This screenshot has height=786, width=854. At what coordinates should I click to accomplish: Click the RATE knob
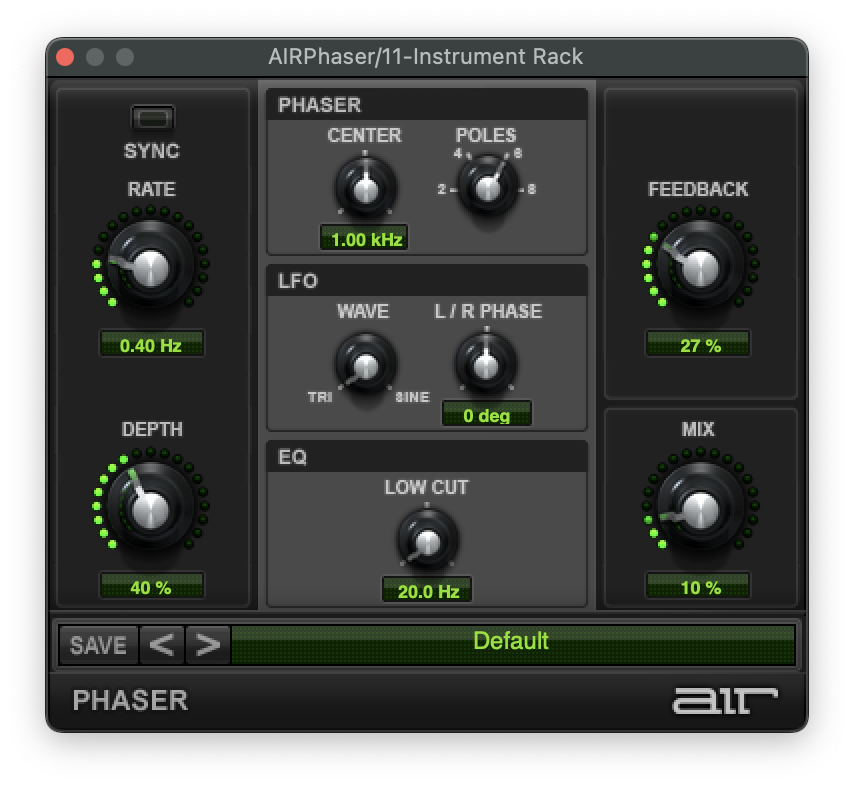pyautogui.click(x=151, y=267)
